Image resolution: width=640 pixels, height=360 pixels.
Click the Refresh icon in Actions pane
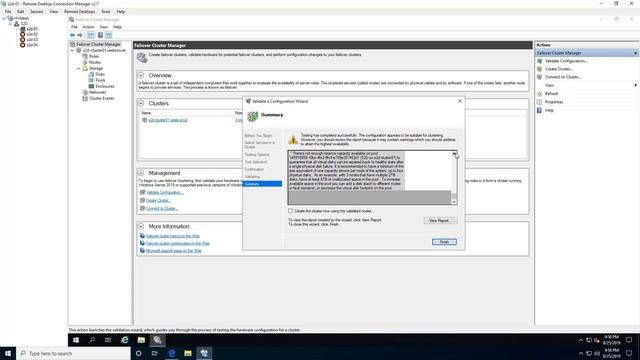point(540,93)
